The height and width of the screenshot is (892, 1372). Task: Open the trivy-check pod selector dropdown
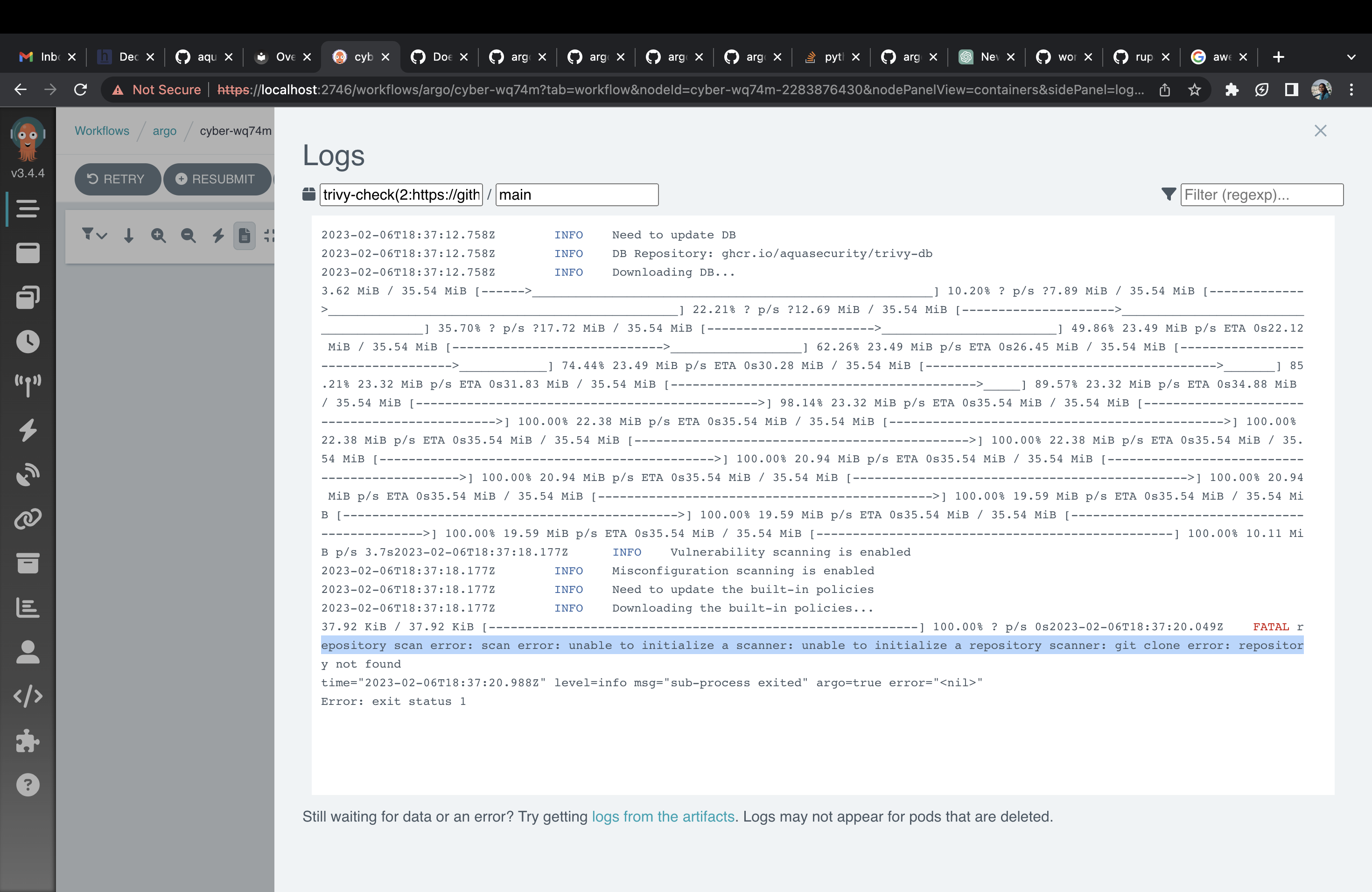(401, 195)
